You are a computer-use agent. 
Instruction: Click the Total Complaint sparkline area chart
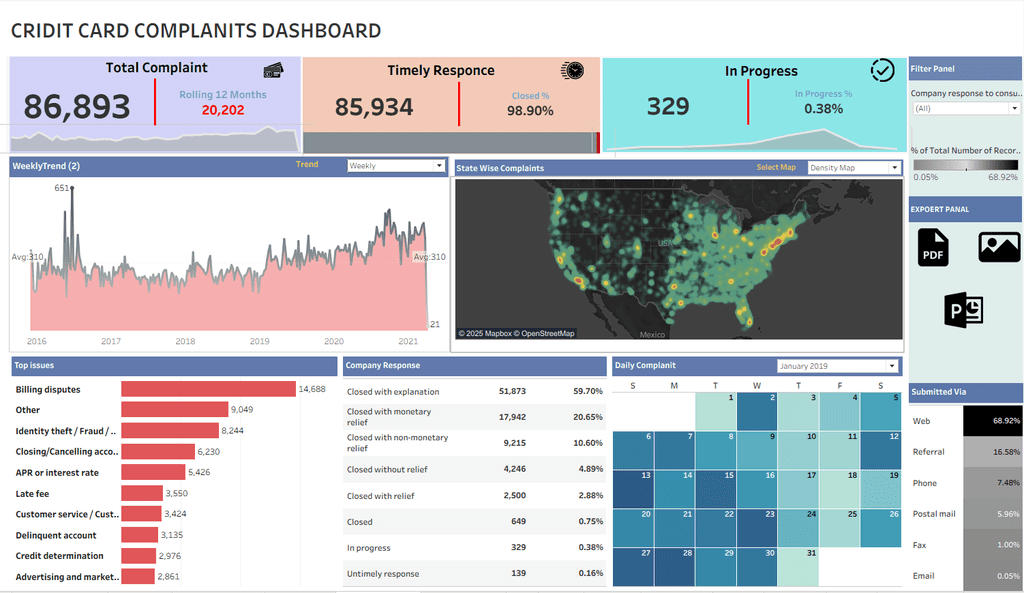coord(155,139)
